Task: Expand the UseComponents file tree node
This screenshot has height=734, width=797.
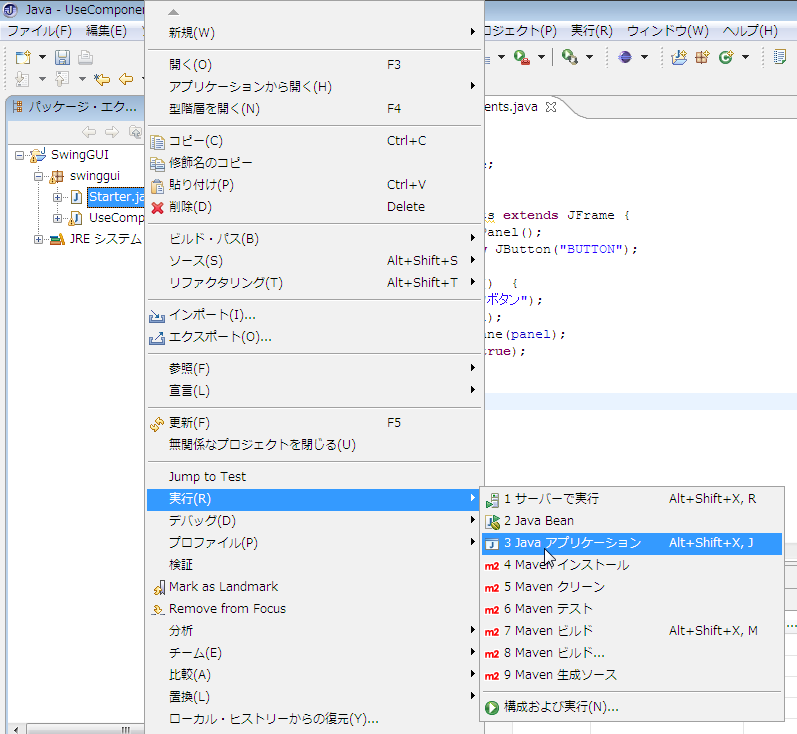Action: [58, 218]
